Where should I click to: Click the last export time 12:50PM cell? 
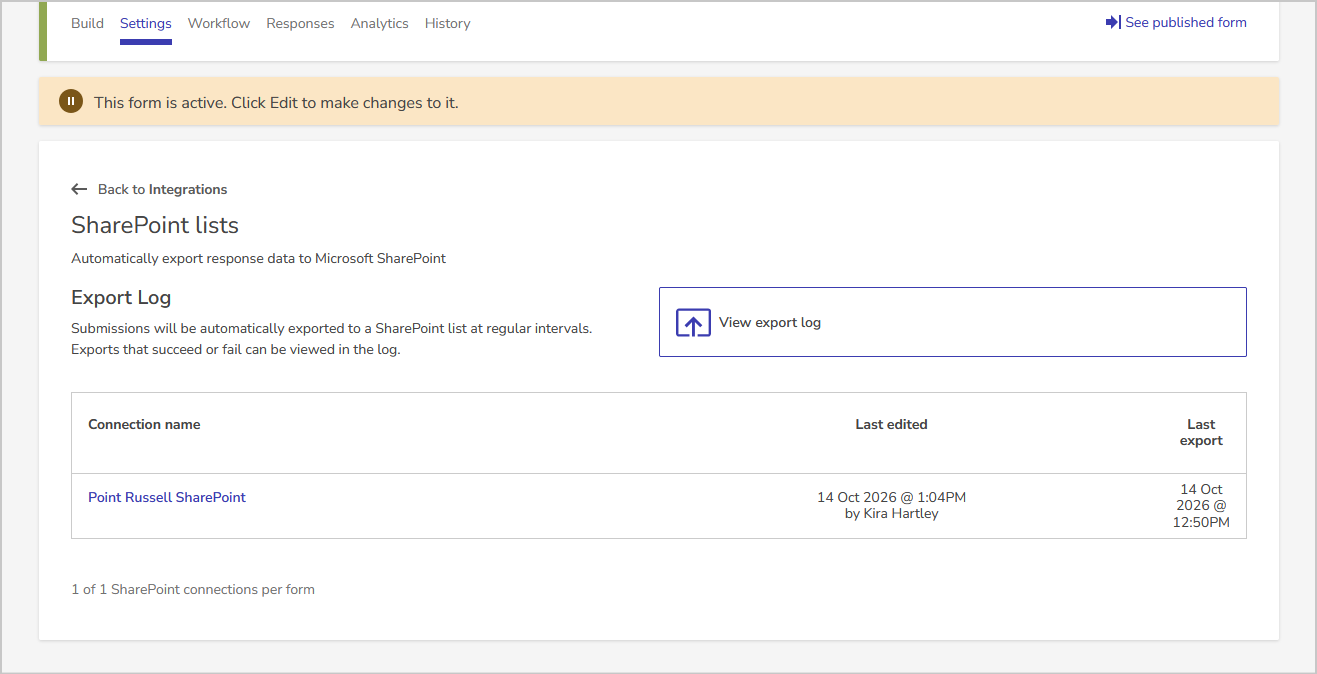point(1201,505)
